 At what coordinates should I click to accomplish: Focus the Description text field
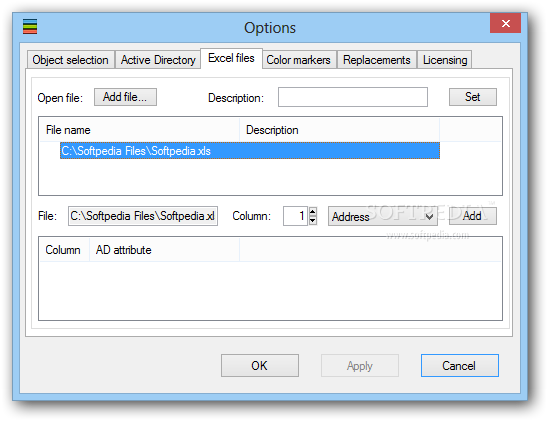(x=353, y=97)
